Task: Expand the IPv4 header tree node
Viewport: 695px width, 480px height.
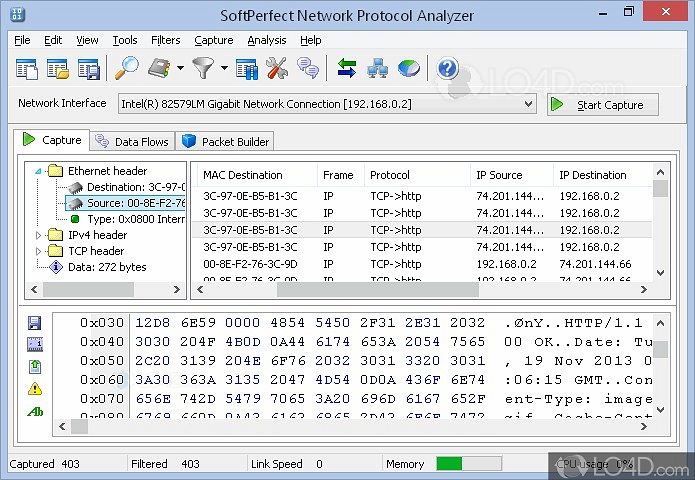Action: (38, 235)
